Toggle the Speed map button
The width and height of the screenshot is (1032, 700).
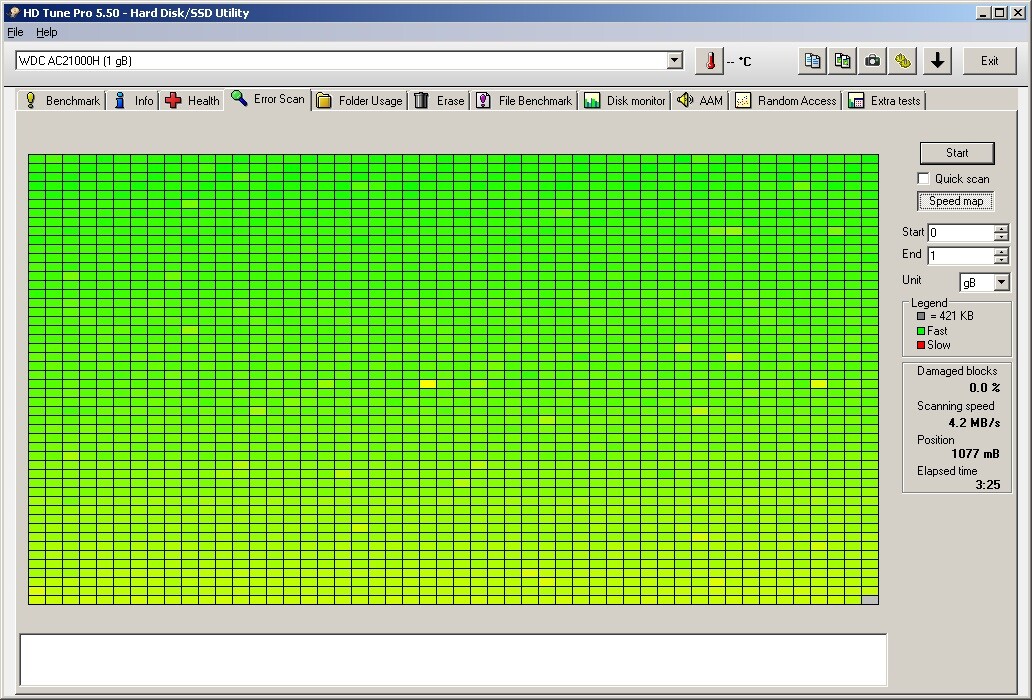(x=956, y=201)
